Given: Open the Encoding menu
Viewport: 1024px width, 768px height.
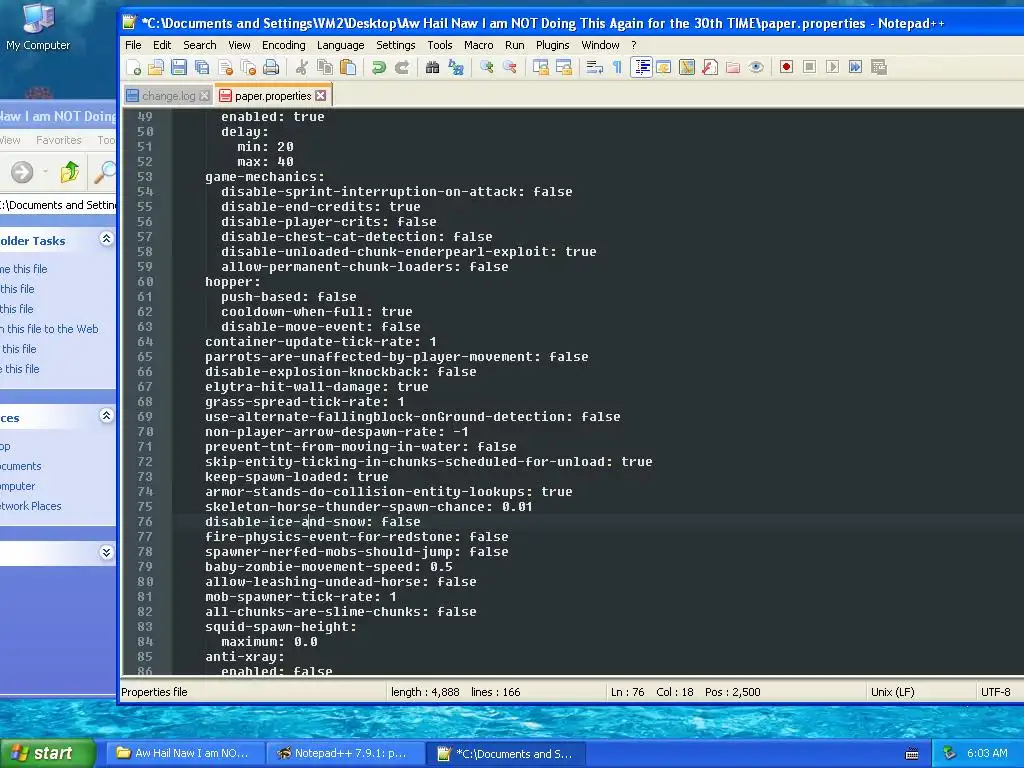Looking at the screenshot, I should tap(283, 45).
